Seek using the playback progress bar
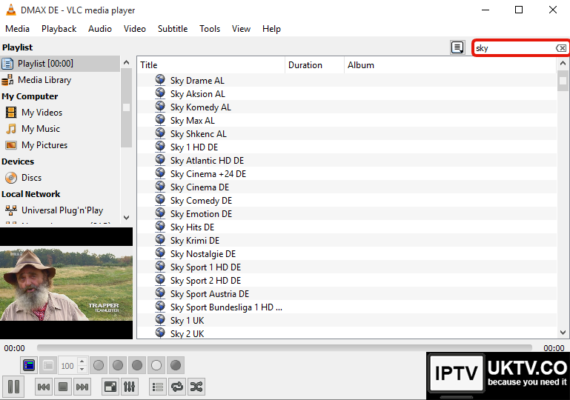The height and width of the screenshot is (400, 570). pyautogui.click(x=284, y=348)
